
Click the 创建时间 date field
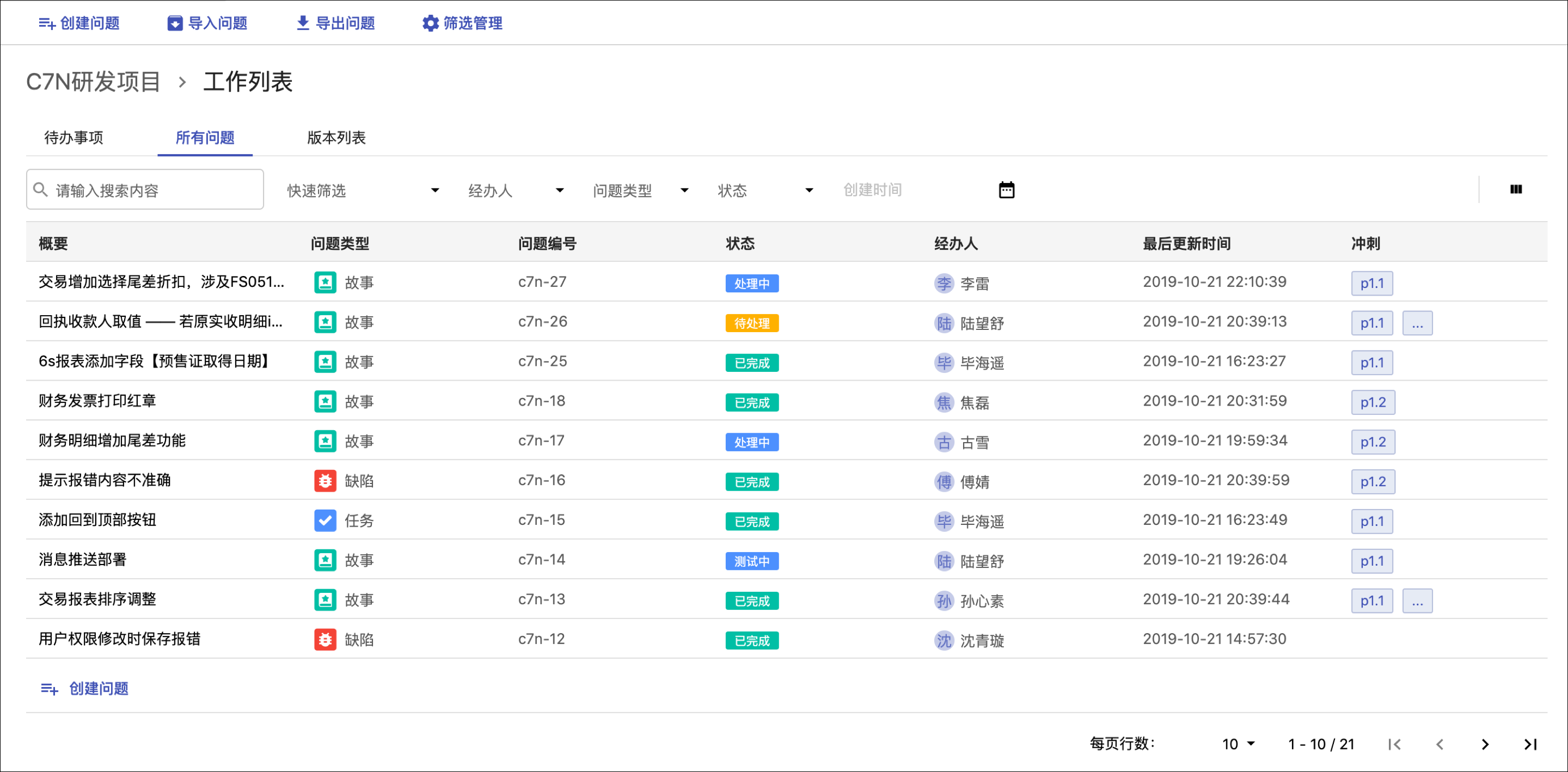coord(913,190)
